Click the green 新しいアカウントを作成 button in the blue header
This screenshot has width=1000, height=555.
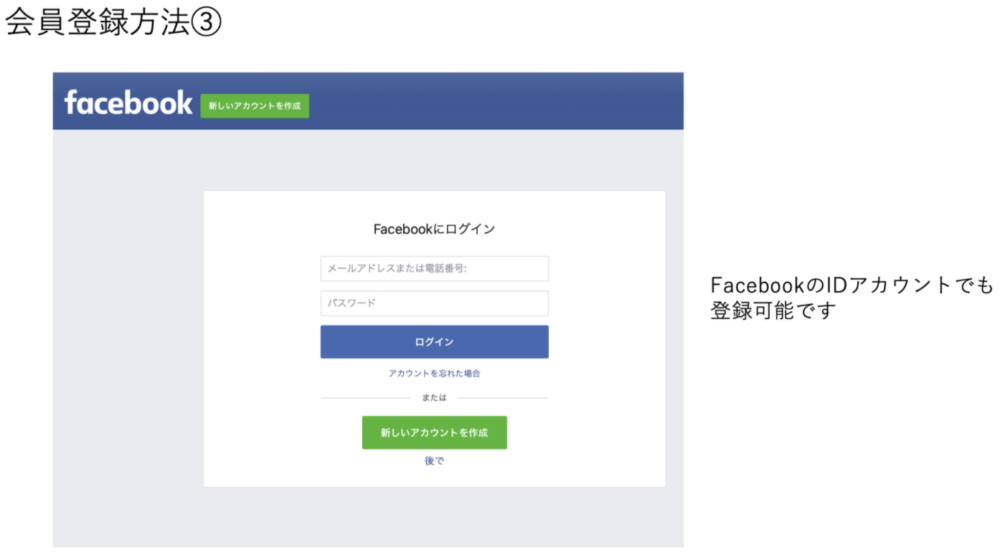point(254,106)
